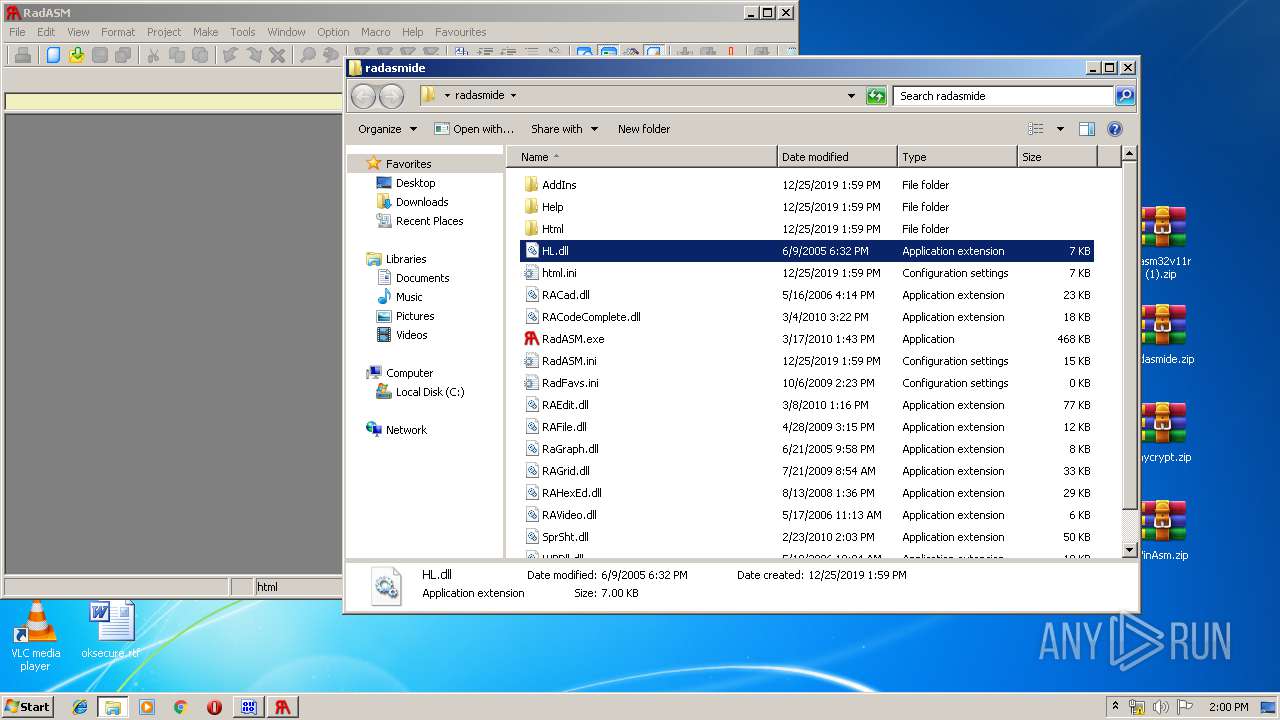Expand the root breadcrumb arrow before radasmide
1280x720 pixels.
[447, 96]
